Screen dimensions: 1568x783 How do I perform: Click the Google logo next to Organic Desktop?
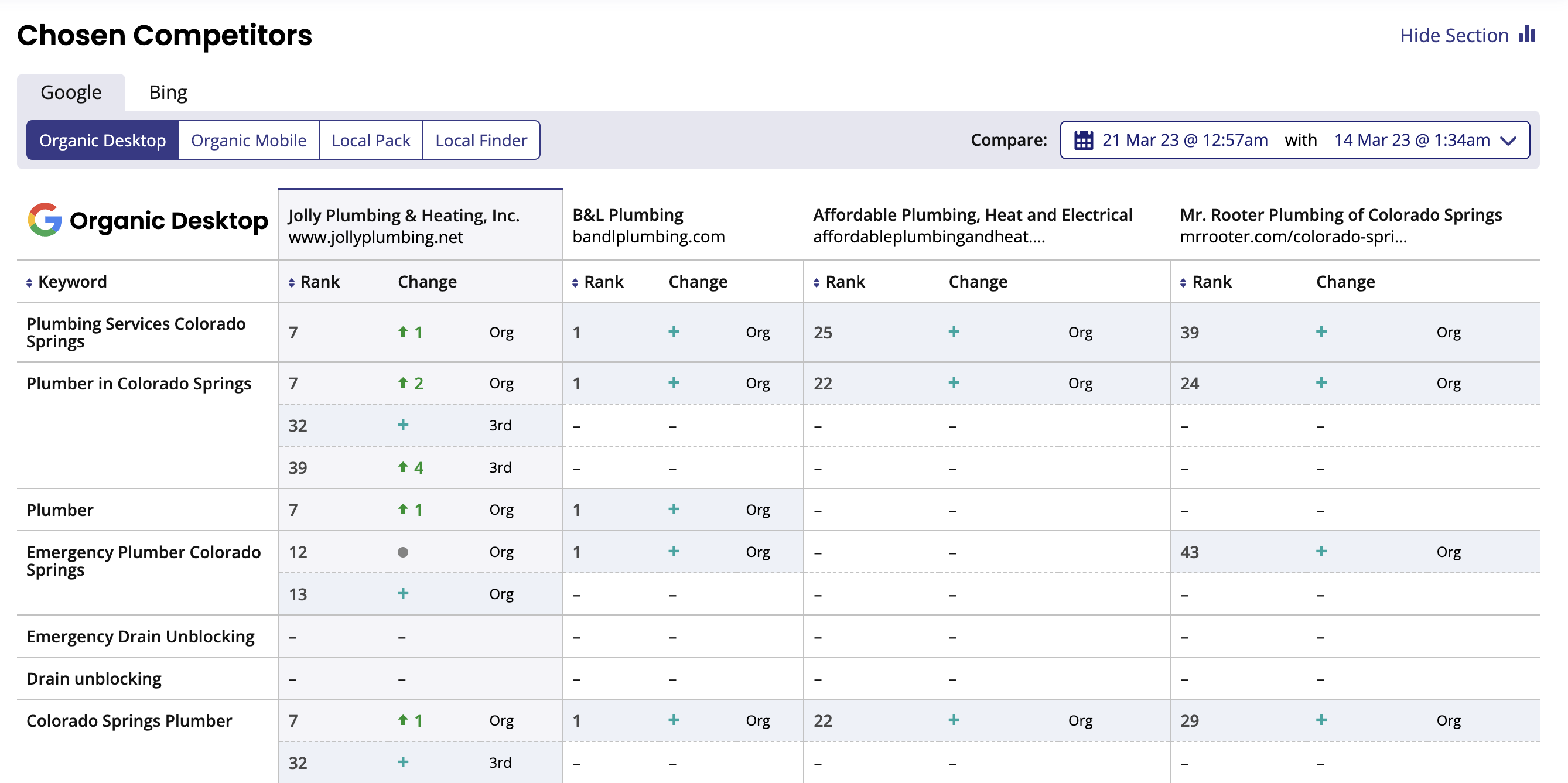[x=45, y=220]
